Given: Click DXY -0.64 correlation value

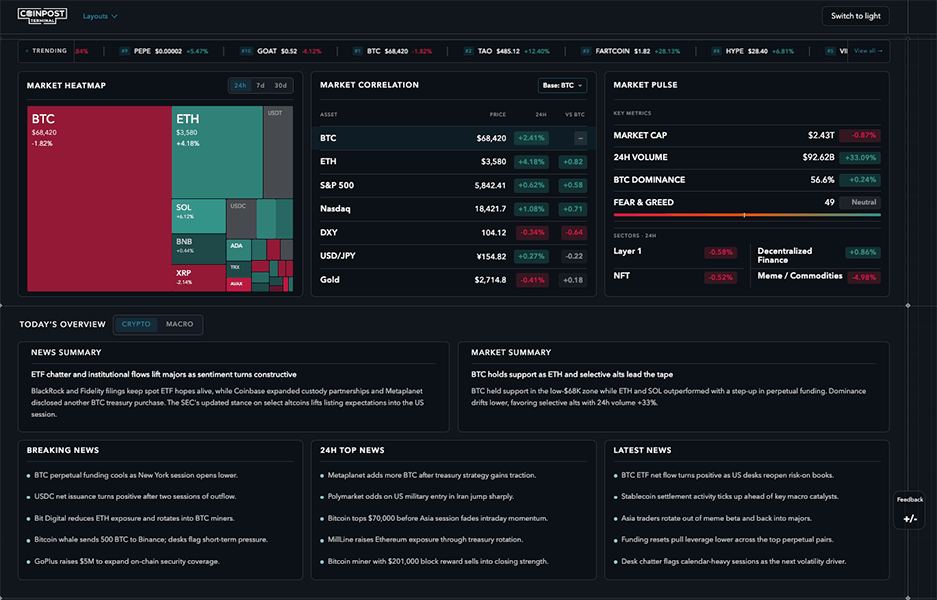Looking at the screenshot, I should pos(574,232).
